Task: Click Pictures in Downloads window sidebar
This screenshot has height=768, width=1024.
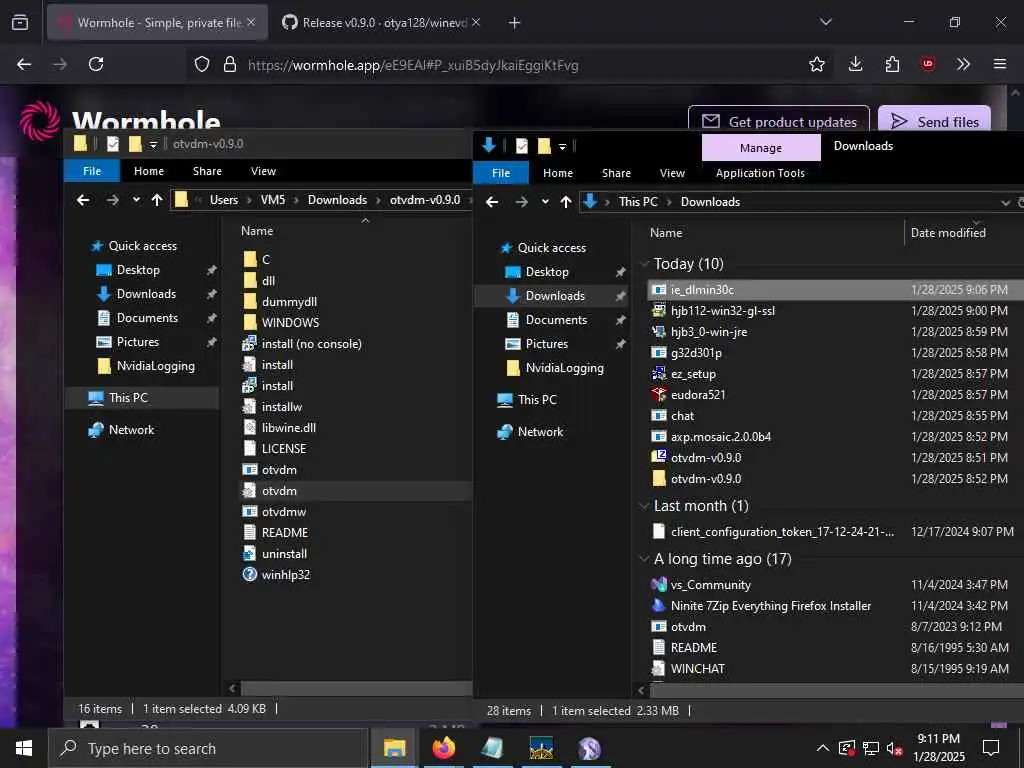Action: point(547,344)
